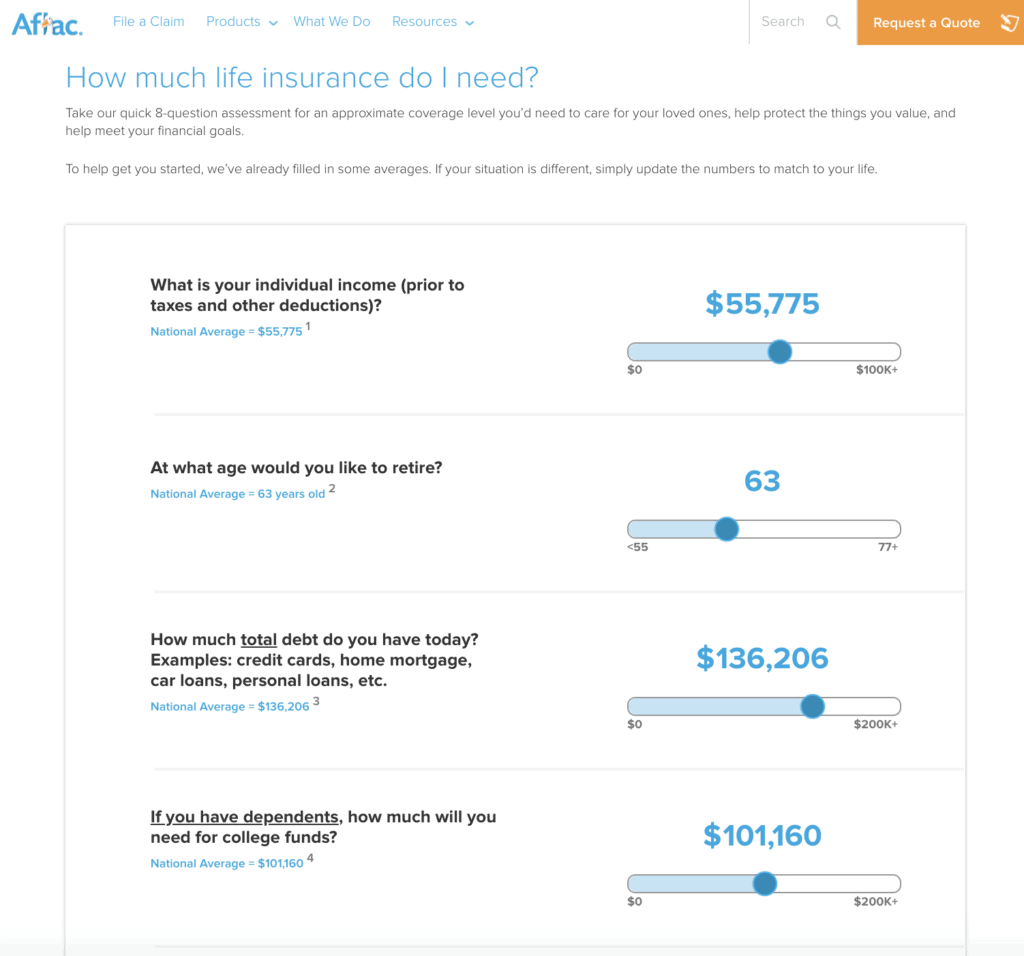Click footnote 3 next to the debt average
1024x956 pixels.
click(x=316, y=701)
